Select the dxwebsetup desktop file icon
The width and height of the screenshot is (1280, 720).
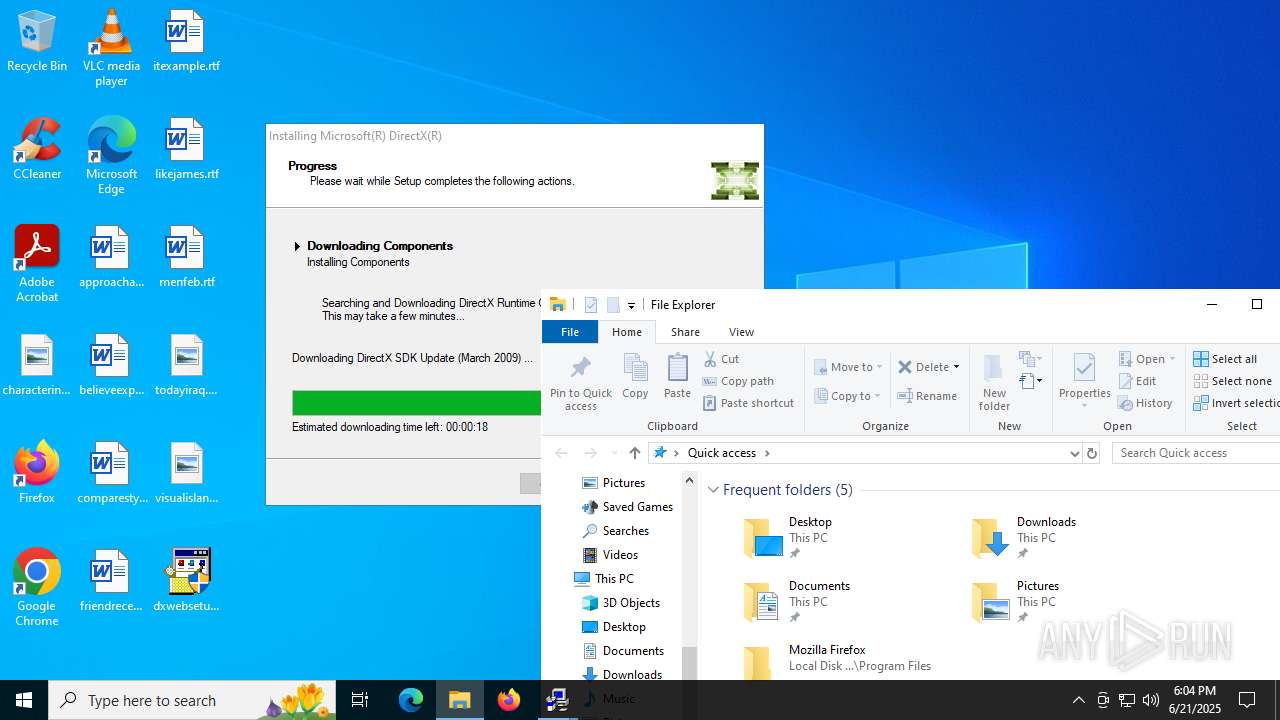(x=186, y=580)
